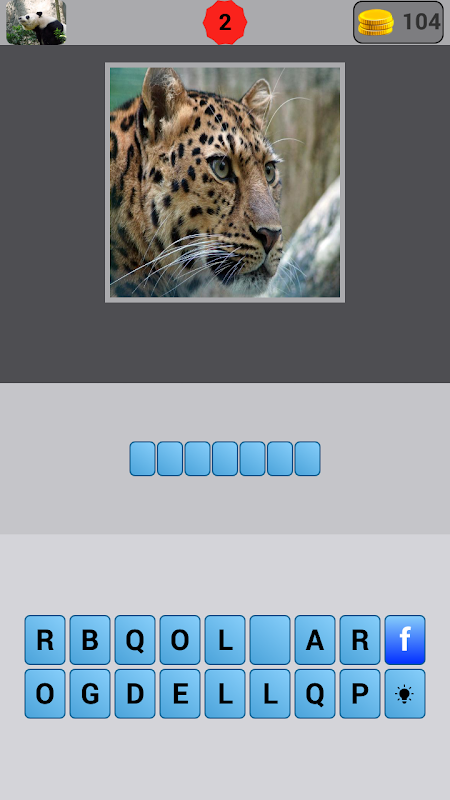Select the letter P tile

360,694
